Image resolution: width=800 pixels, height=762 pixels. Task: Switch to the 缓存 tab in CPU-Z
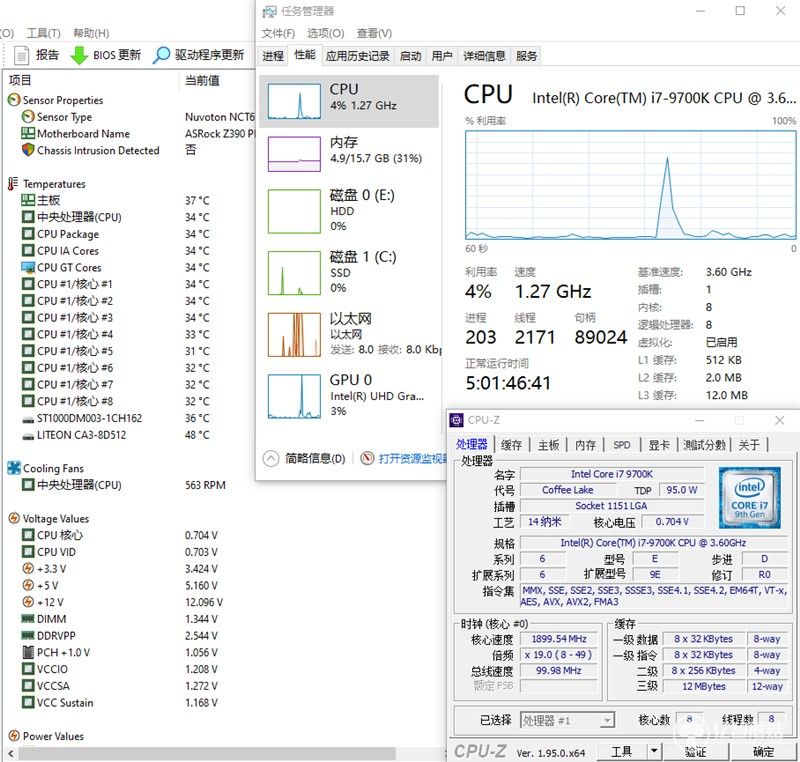coord(511,445)
